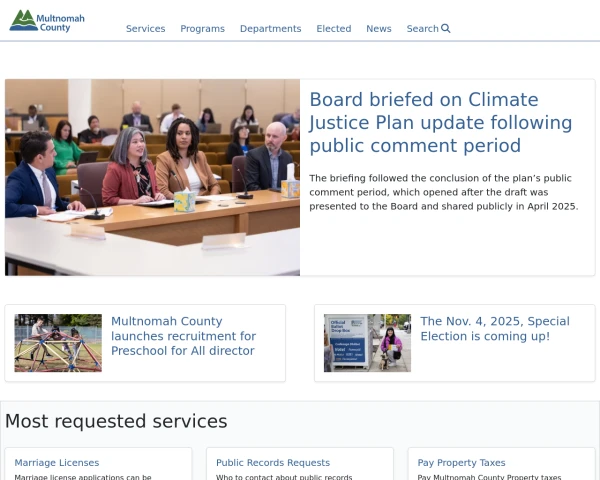Click the Most requested services heading

pos(116,421)
